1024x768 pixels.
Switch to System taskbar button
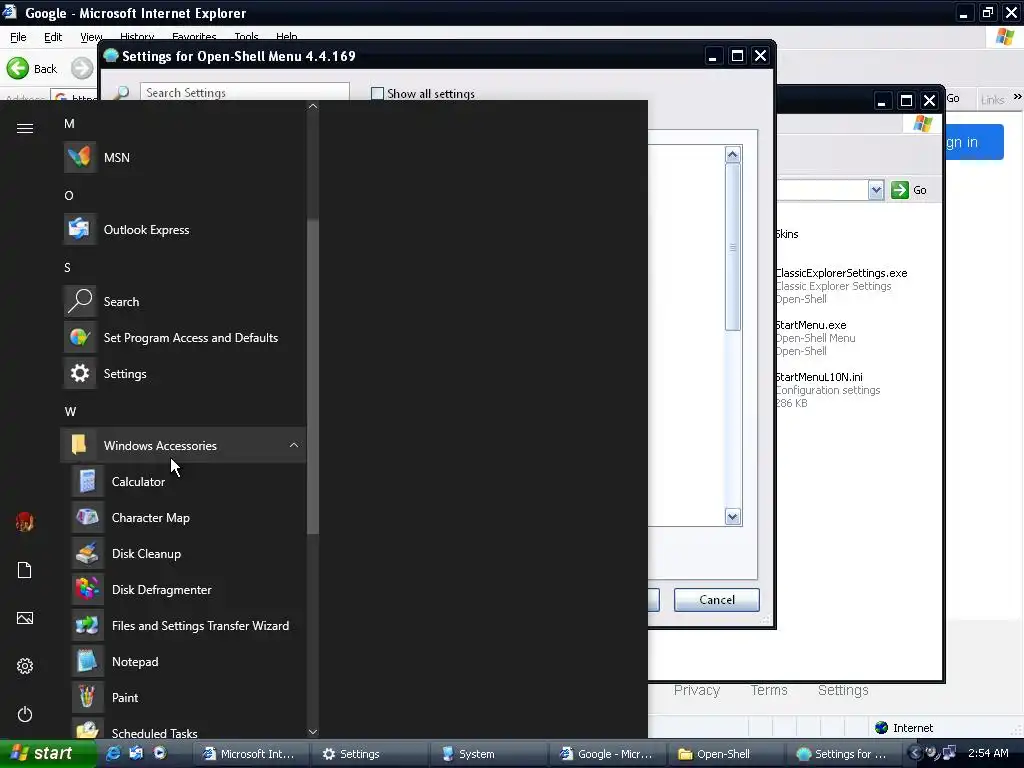click(x=490, y=754)
